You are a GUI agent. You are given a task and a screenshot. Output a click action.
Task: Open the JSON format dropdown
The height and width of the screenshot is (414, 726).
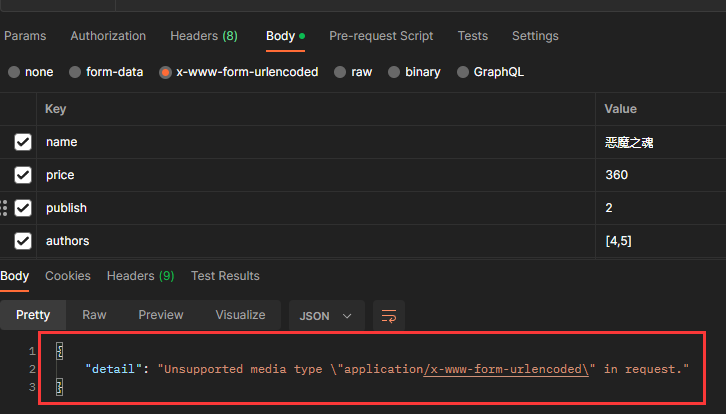(326, 315)
